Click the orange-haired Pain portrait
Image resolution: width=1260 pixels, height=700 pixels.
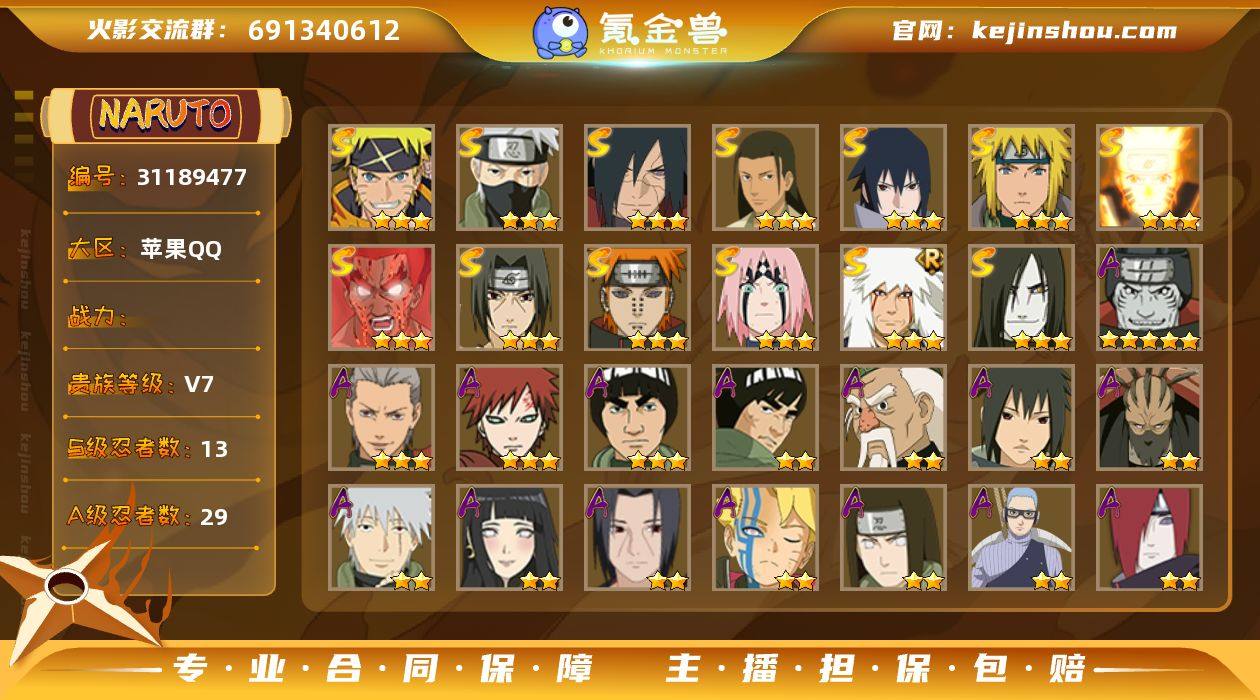tap(637, 298)
